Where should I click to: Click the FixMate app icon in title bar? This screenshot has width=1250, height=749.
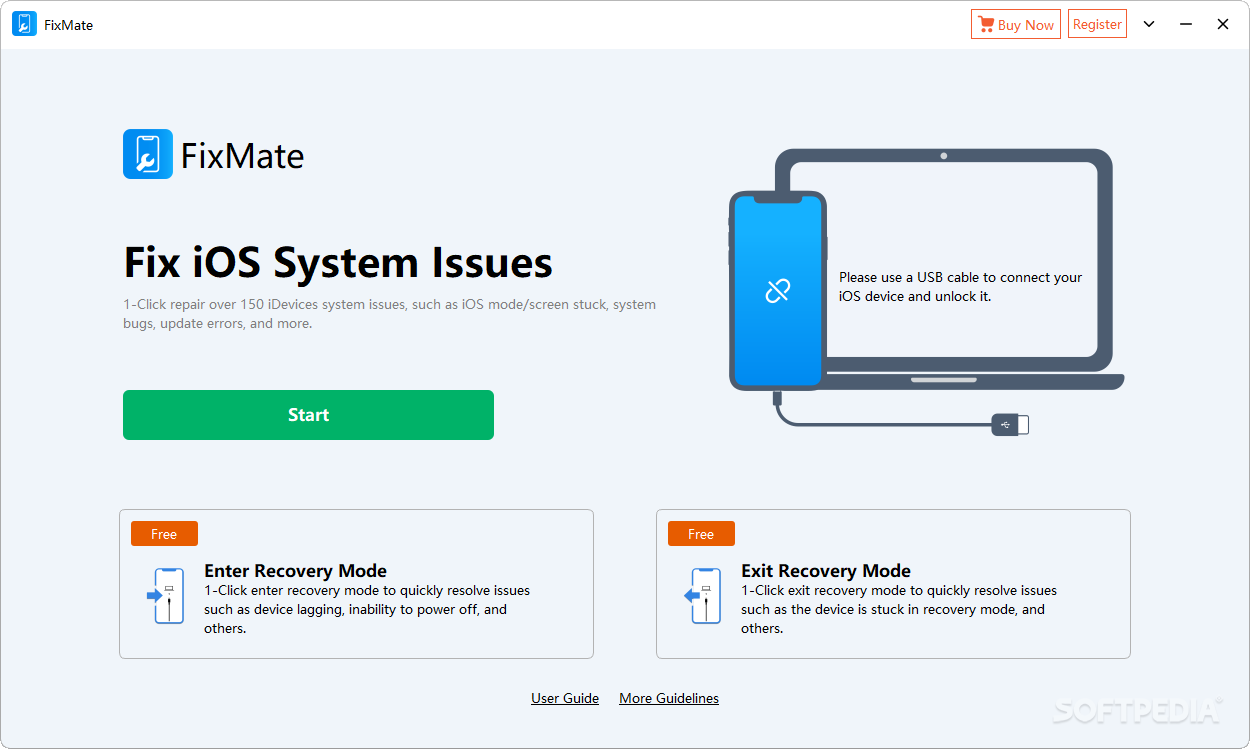tap(24, 25)
